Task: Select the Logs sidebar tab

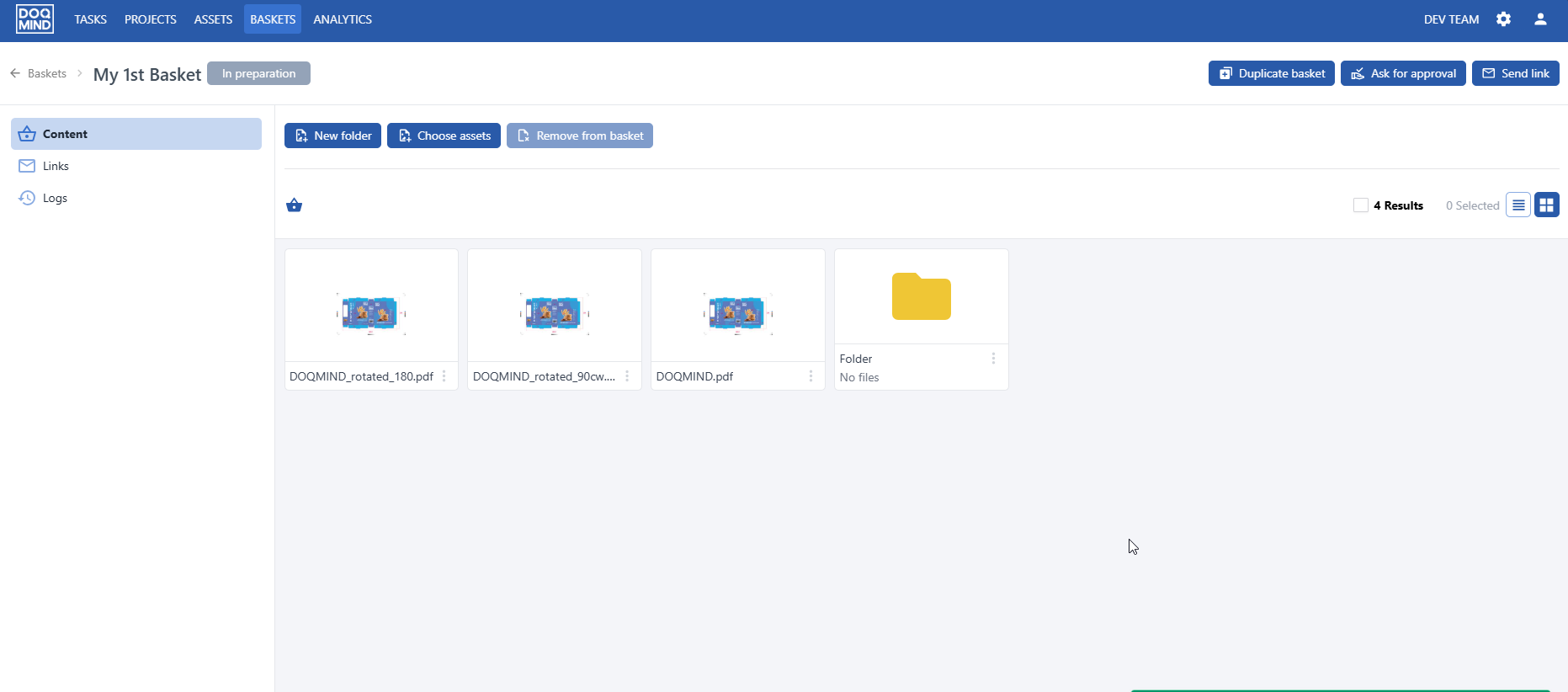Action: 136,198
